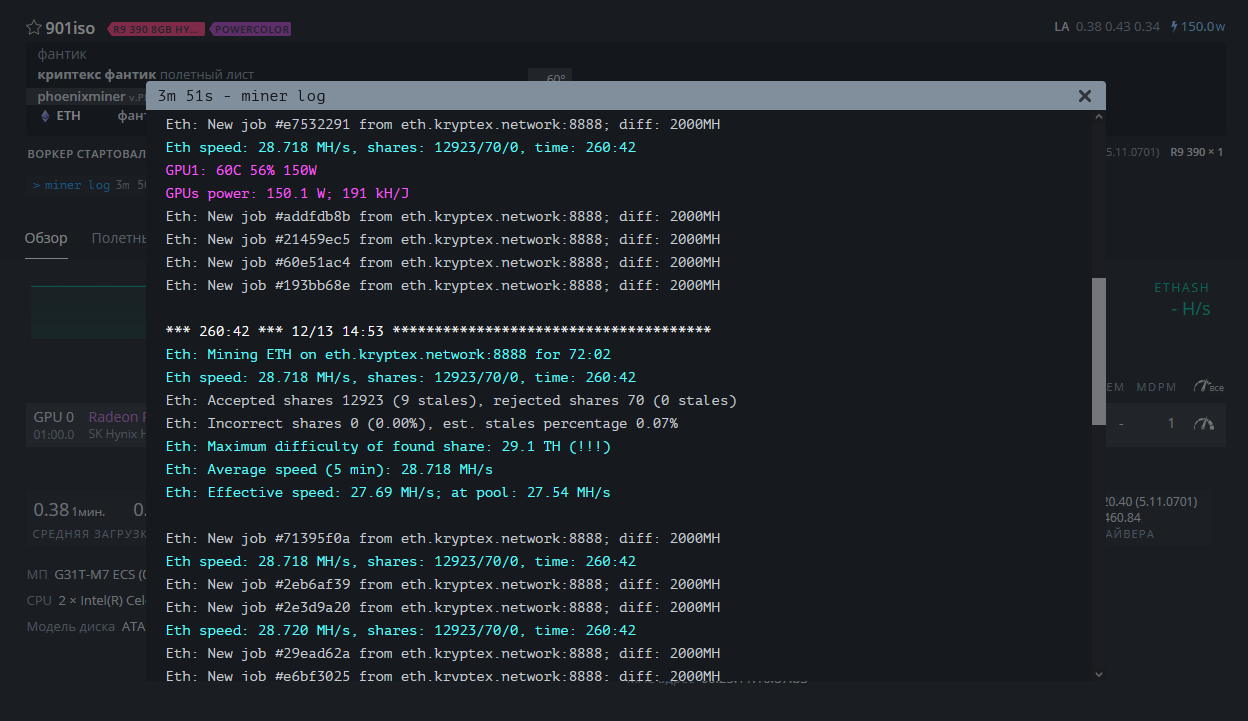Click log line "Accepted shares 12923 (9 stales)"
The height and width of the screenshot is (721, 1248).
pos(451,401)
